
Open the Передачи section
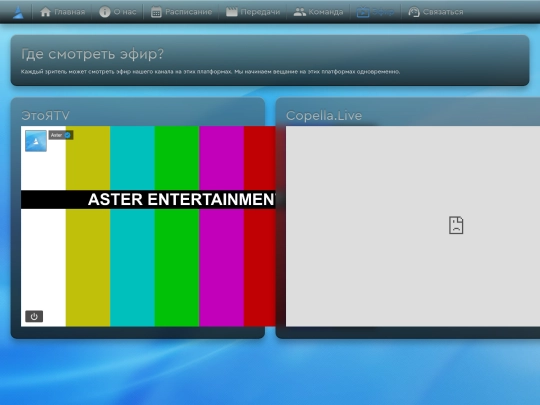[253, 12]
